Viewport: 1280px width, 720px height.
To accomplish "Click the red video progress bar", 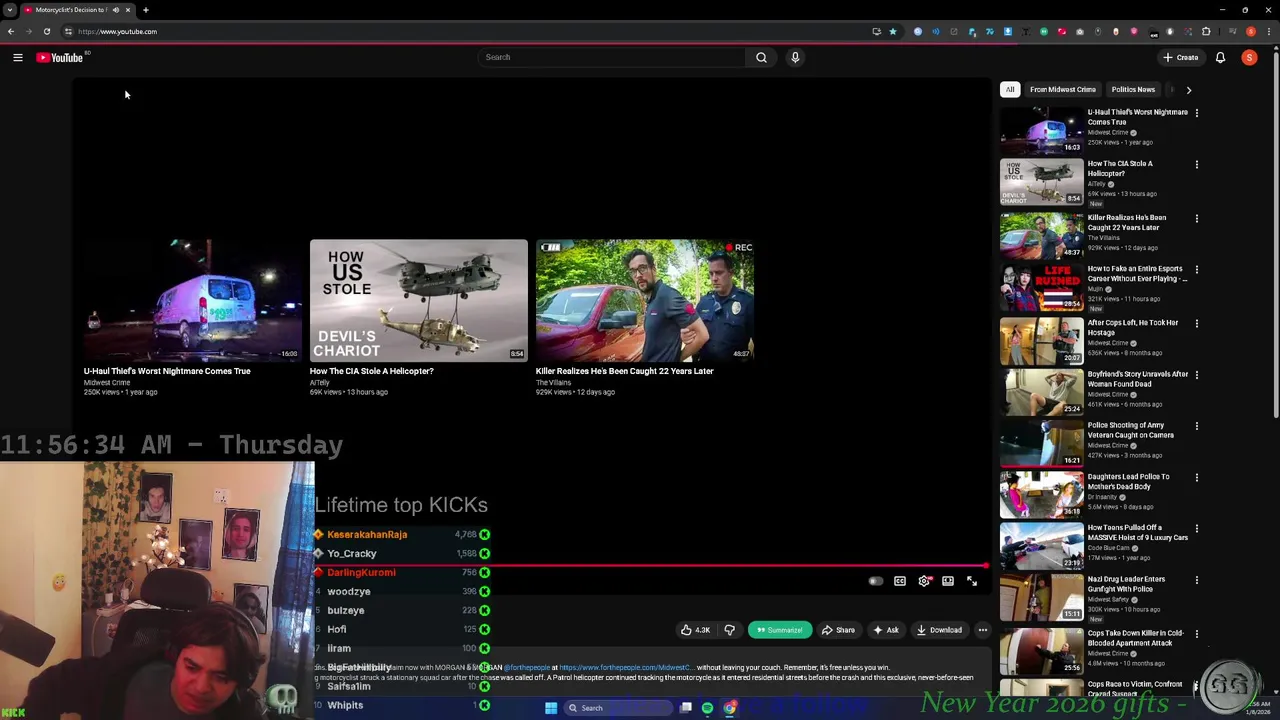I will coord(652,566).
